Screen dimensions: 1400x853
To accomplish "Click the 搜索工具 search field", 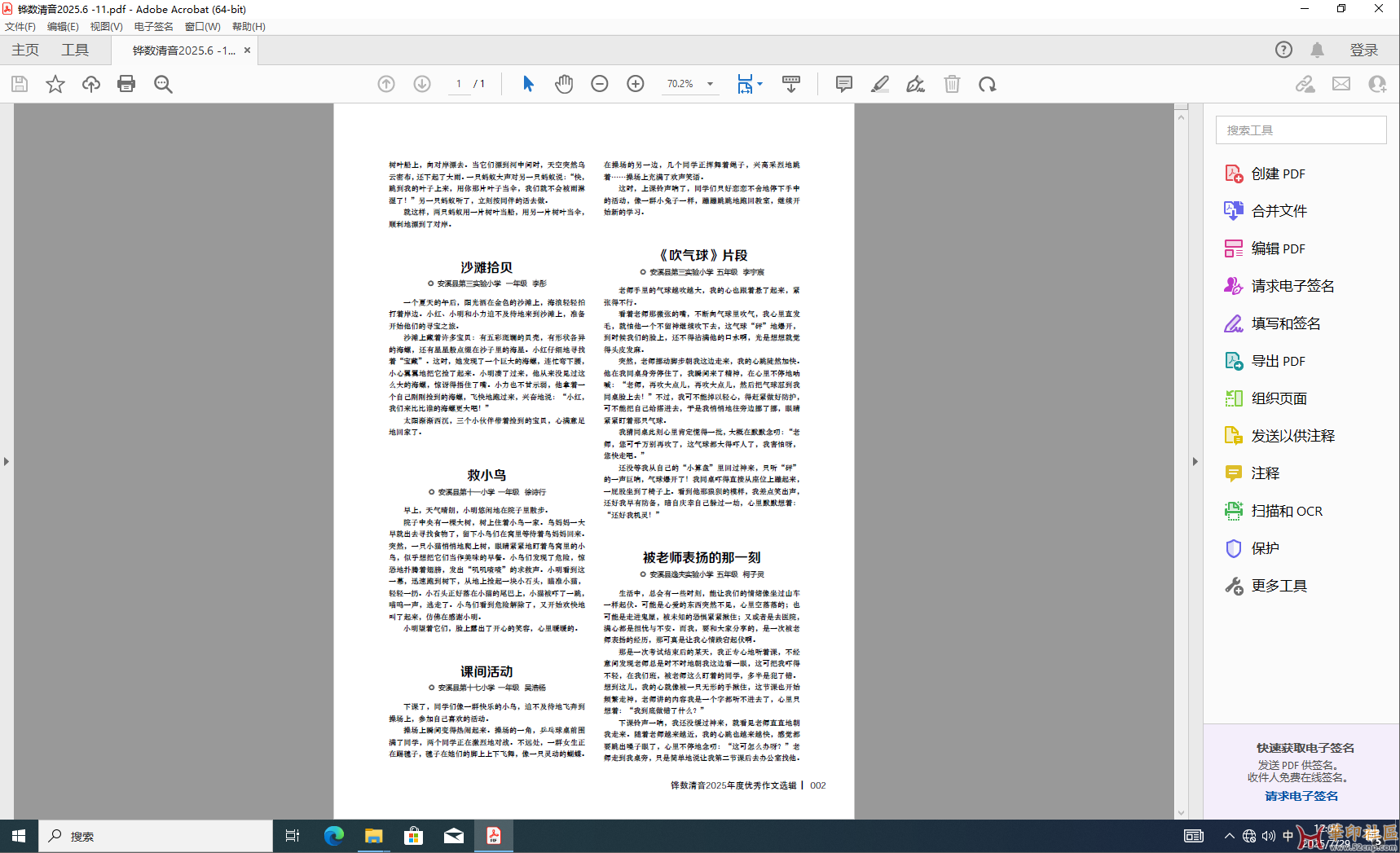I will tap(1301, 130).
